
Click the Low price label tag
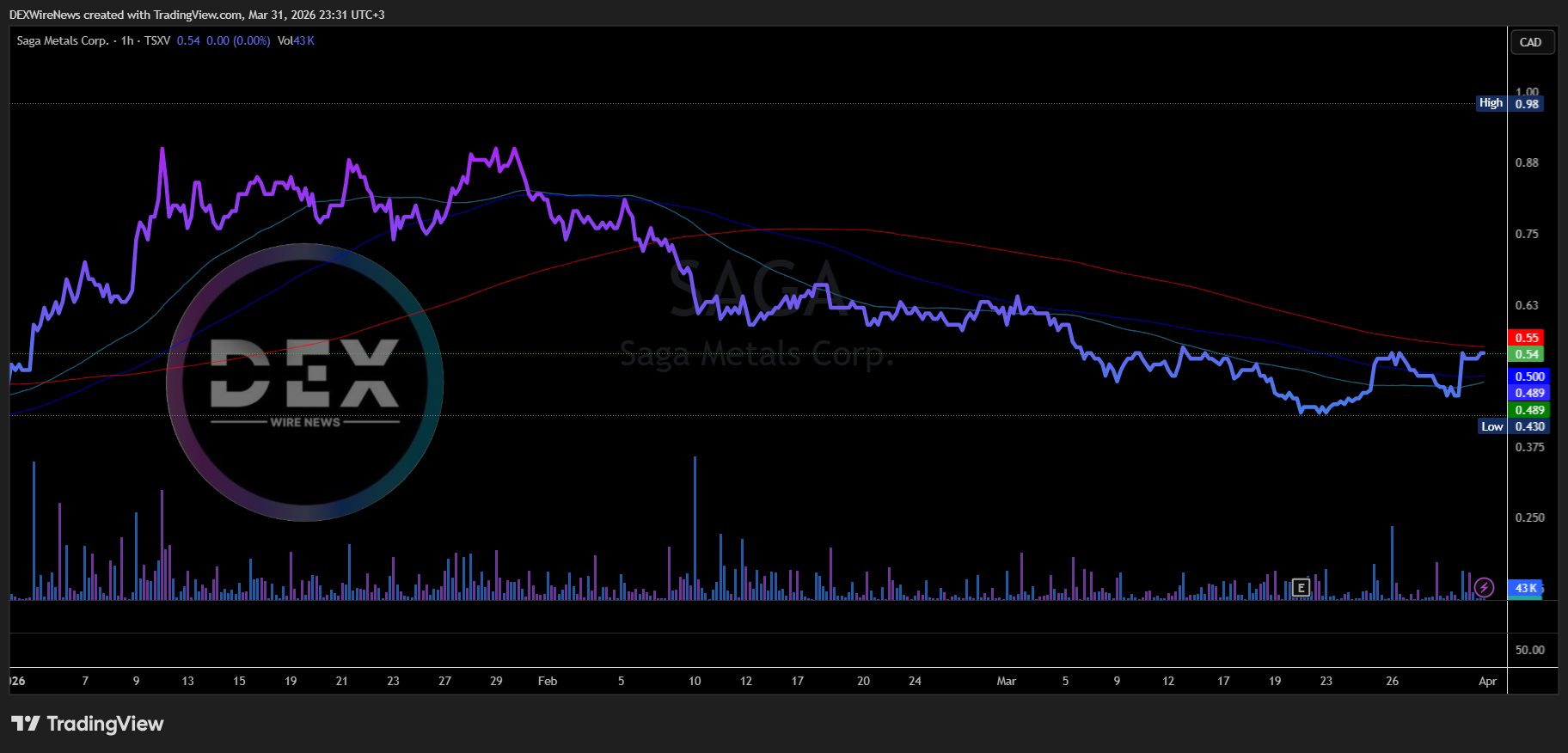(x=1491, y=426)
